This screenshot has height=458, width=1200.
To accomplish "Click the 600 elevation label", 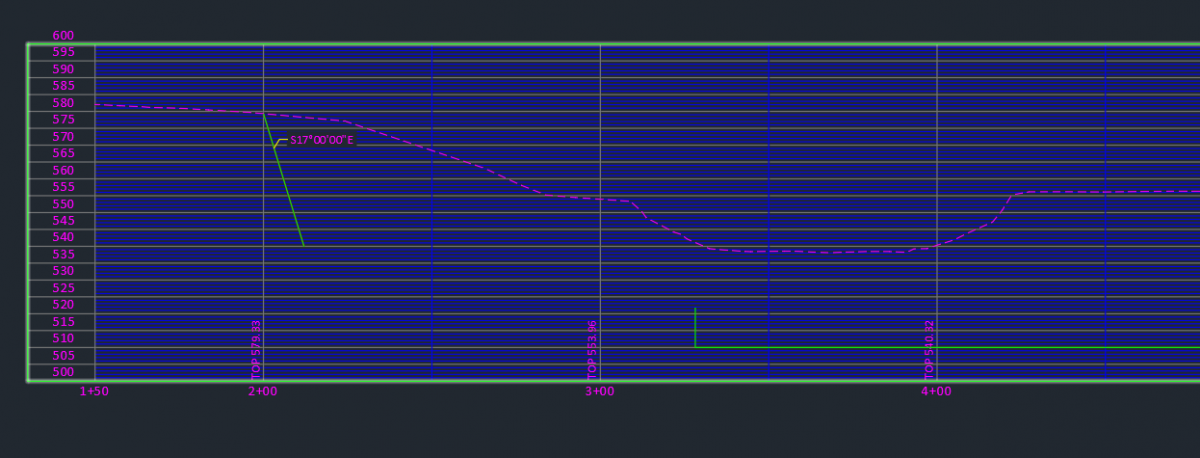I will tap(63, 35).
